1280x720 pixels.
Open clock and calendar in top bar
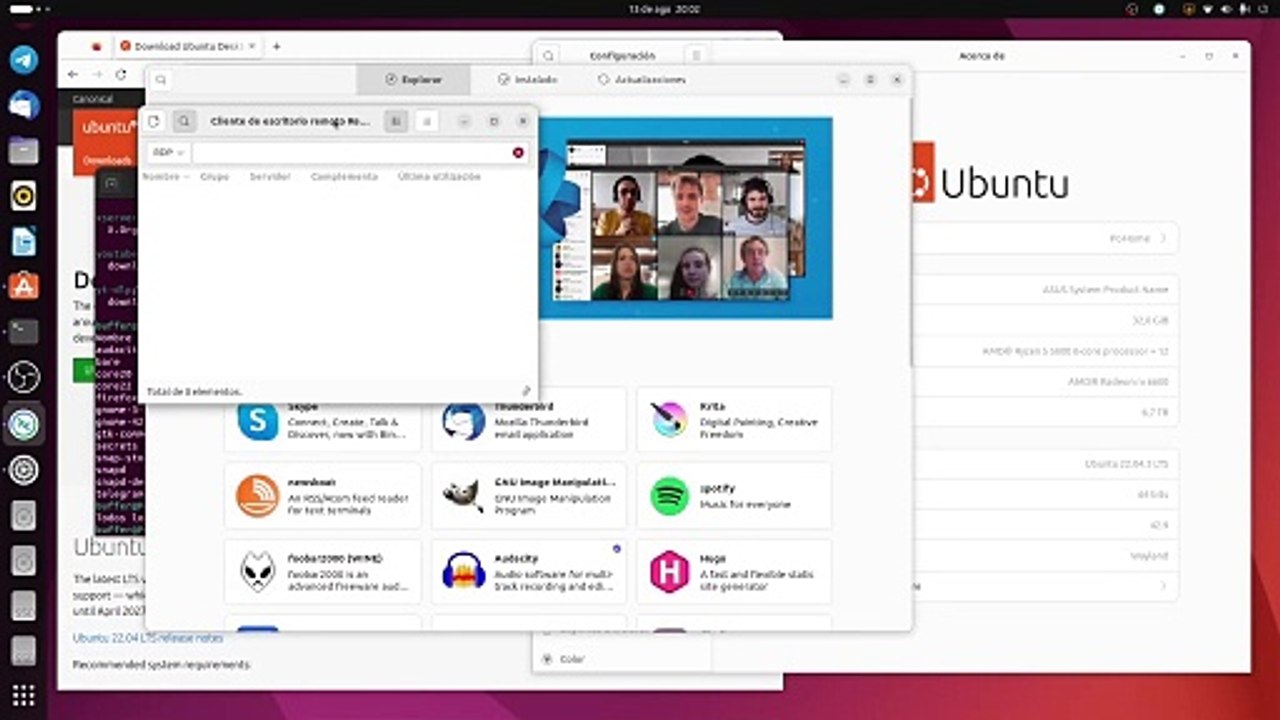click(x=664, y=9)
